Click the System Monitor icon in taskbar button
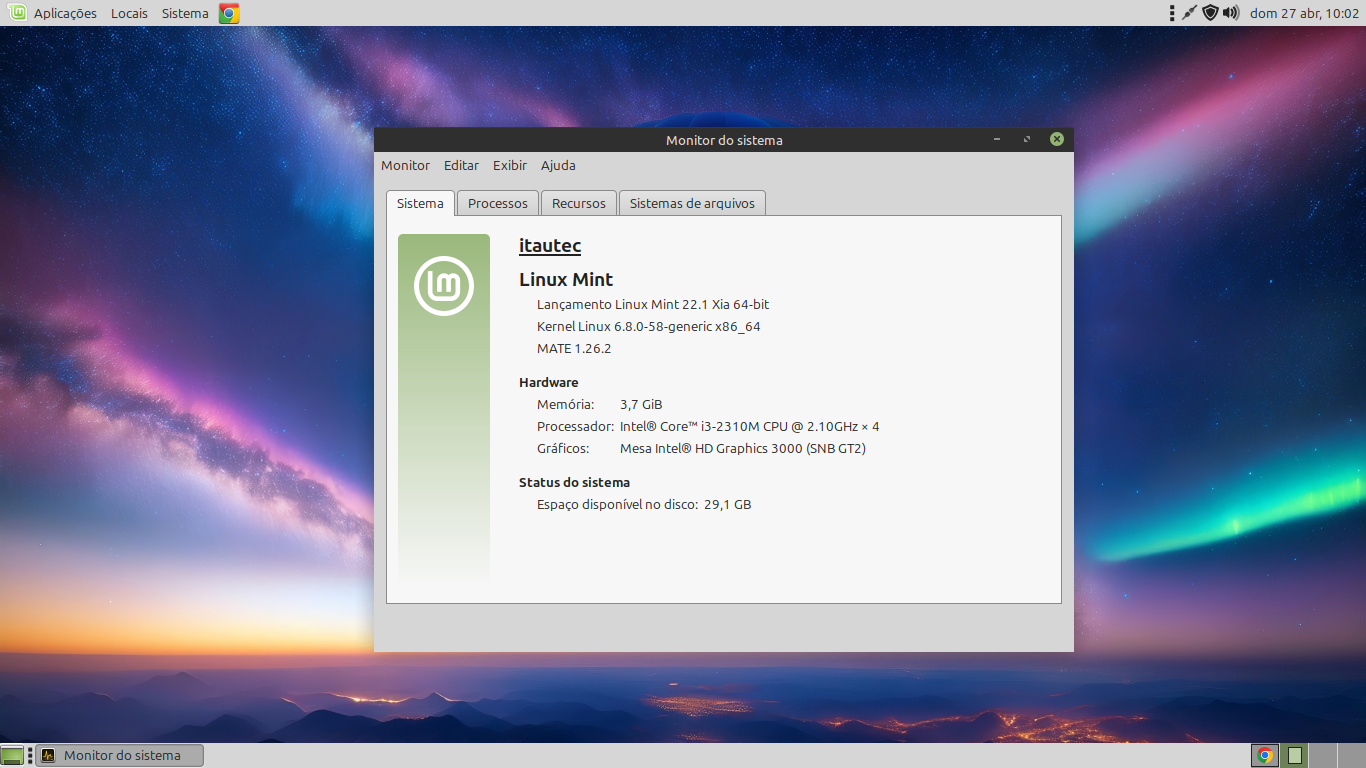Image resolution: width=1366 pixels, height=768 pixels. [48, 755]
